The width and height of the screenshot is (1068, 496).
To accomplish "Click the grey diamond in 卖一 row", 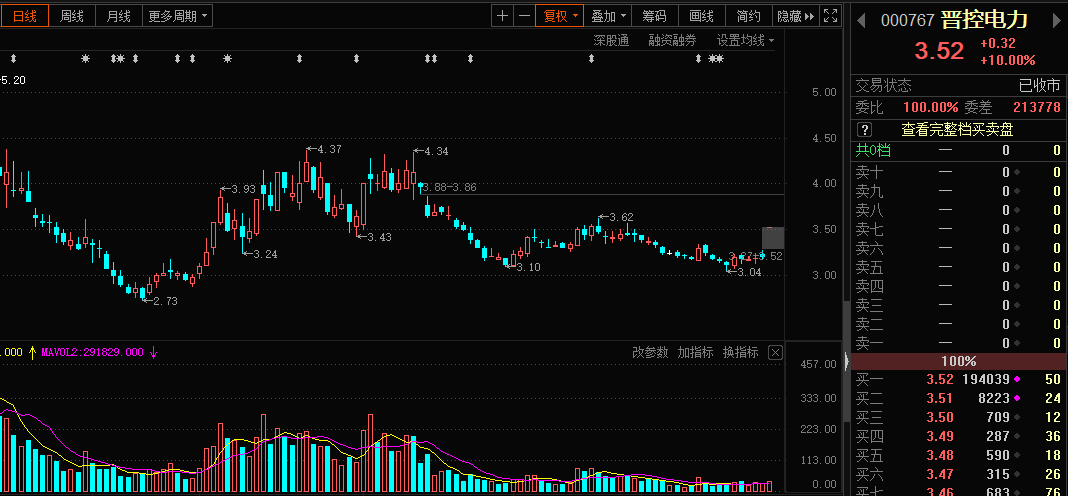I will click(1018, 343).
